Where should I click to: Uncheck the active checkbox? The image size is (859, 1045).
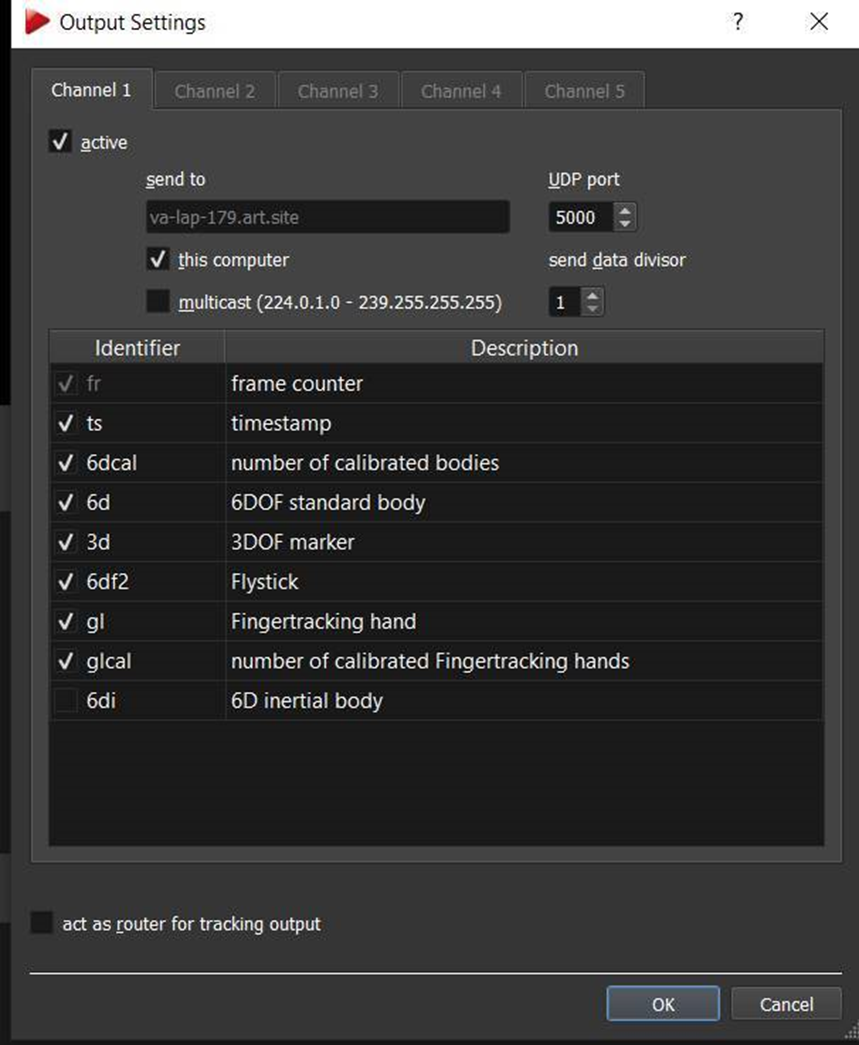(59, 143)
